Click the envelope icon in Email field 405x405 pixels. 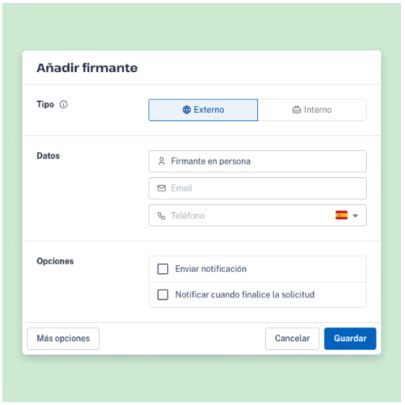click(162, 188)
